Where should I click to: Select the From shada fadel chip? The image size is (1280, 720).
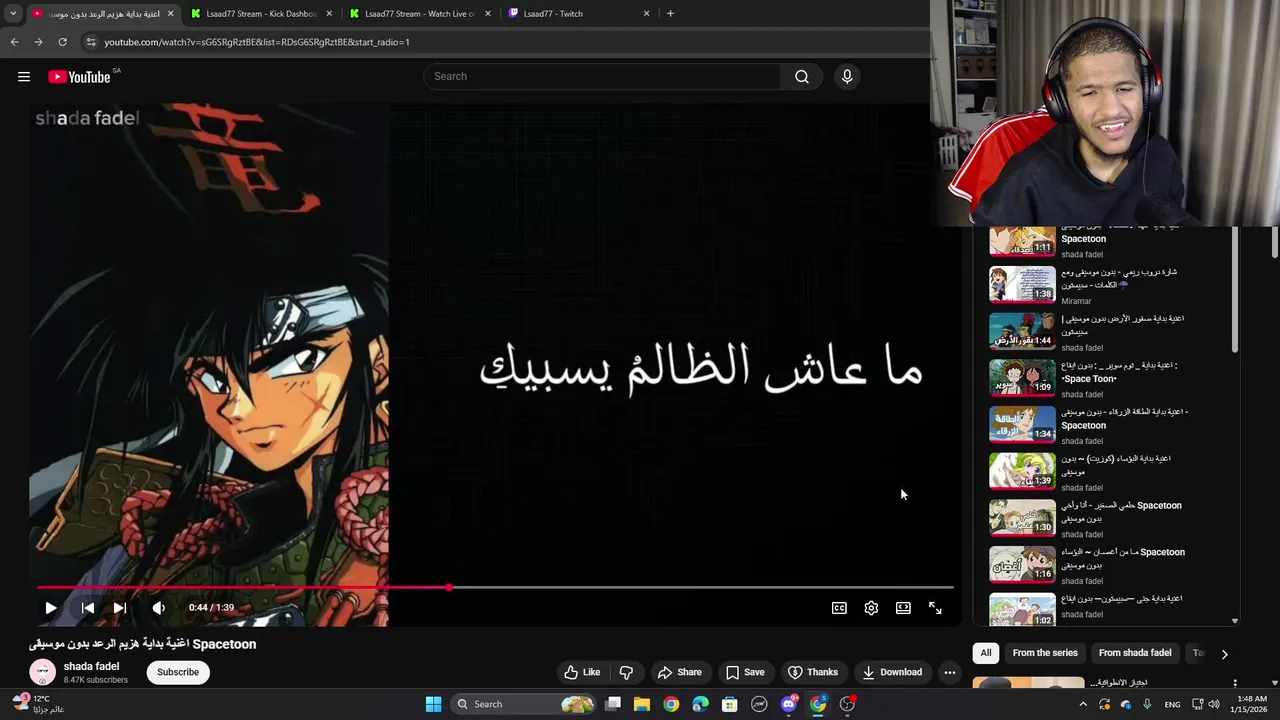click(1135, 653)
